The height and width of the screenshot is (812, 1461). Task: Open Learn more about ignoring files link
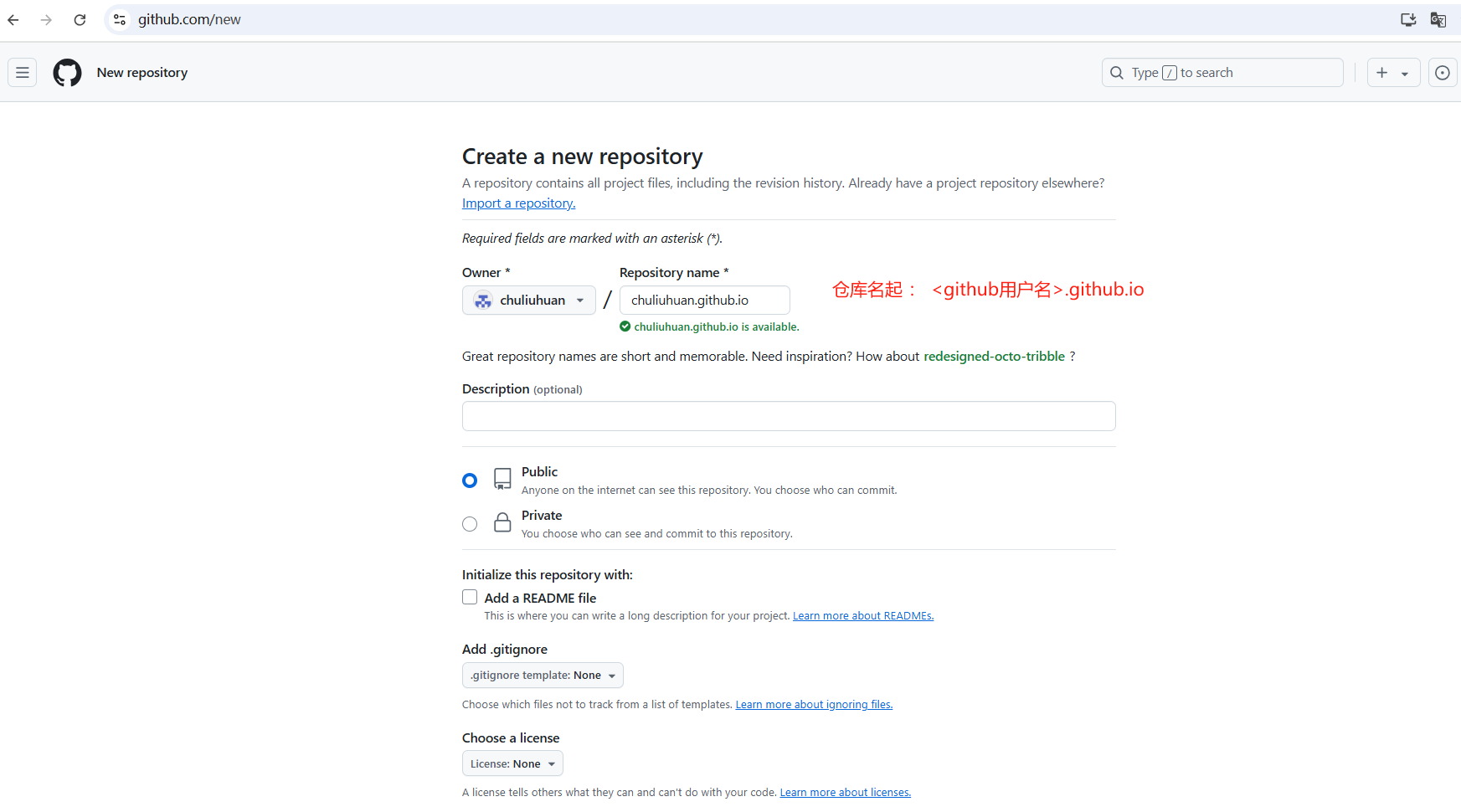point(814,705)
